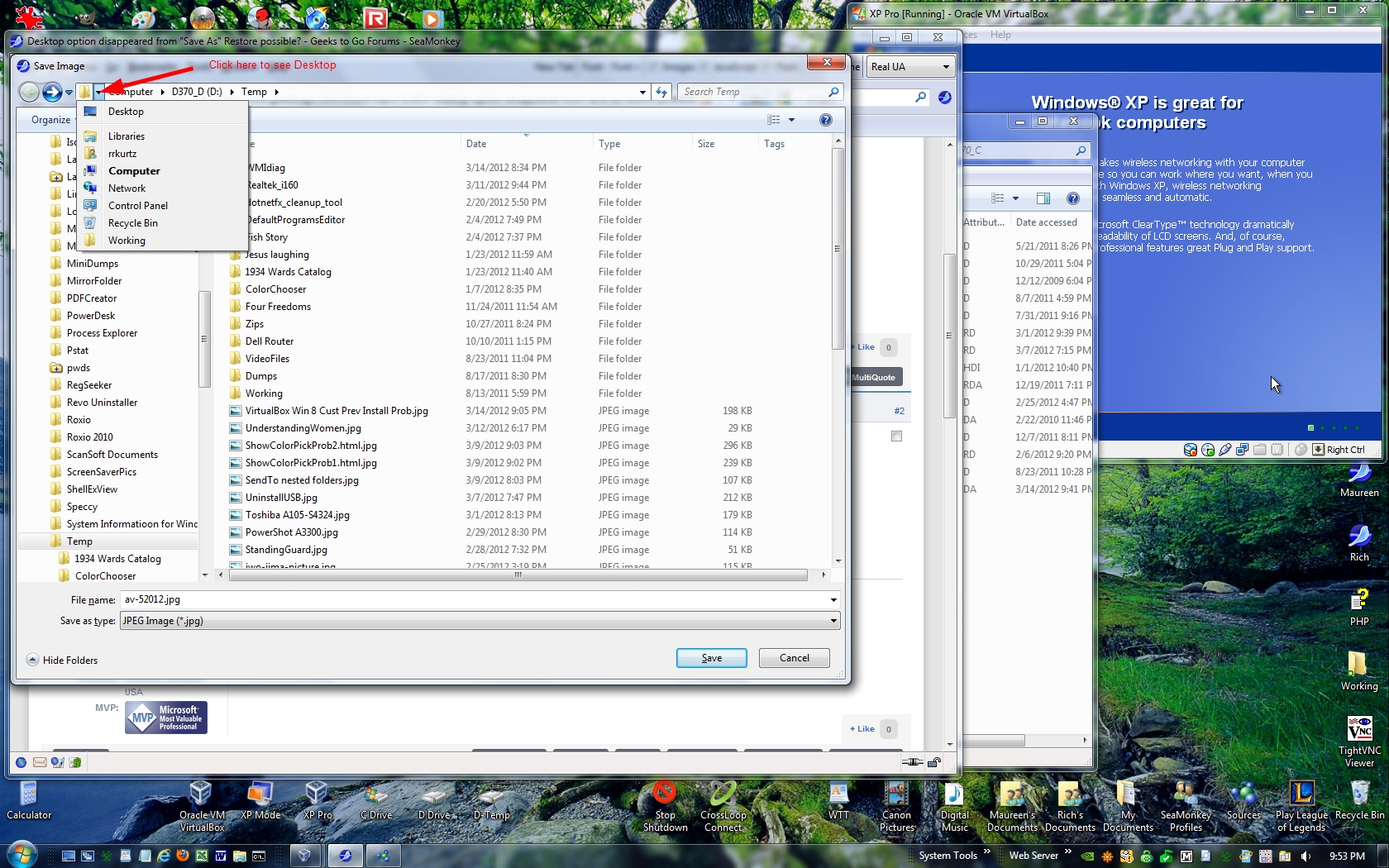
Task: Select the StandingGuard.jpg file
Action: [x=286, y=550]
